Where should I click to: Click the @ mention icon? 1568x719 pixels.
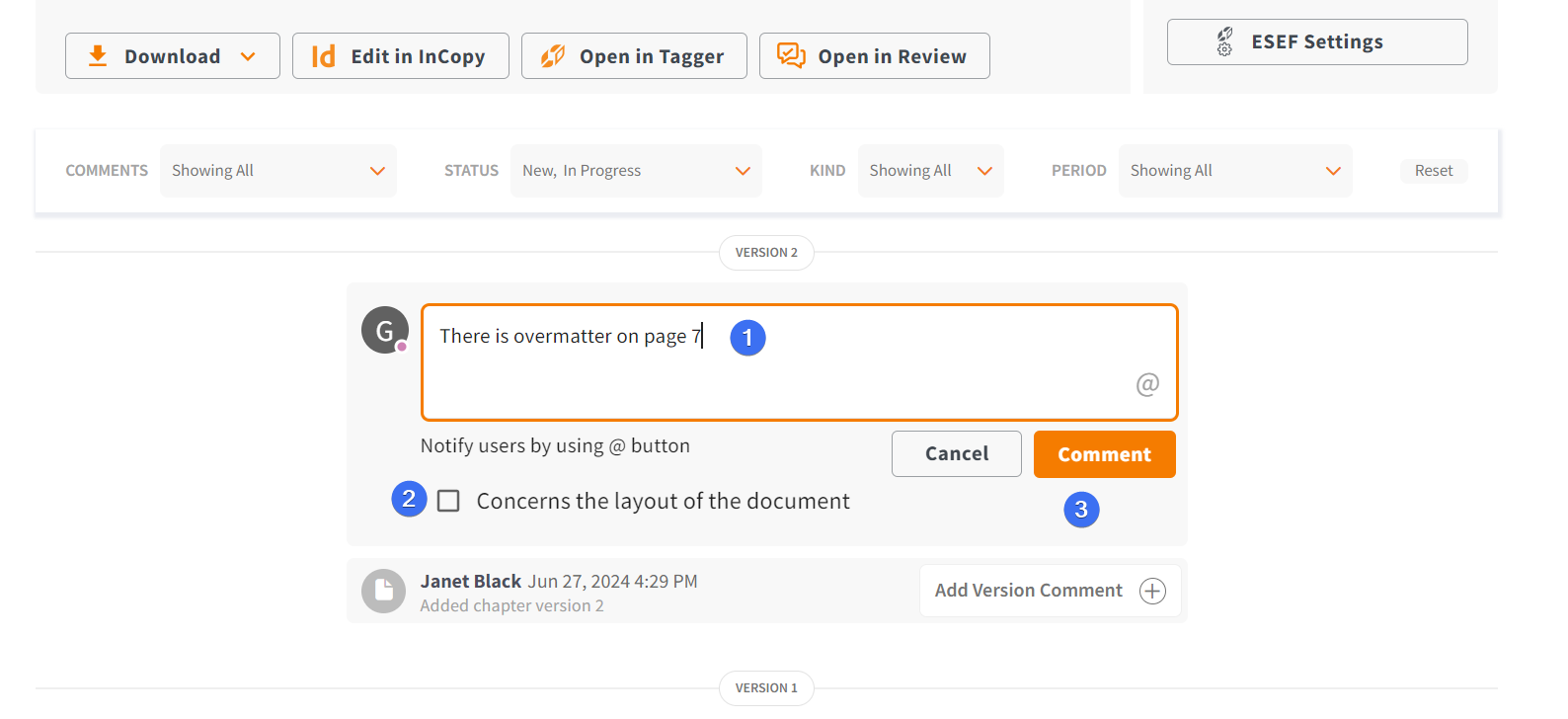(1147, 384)
